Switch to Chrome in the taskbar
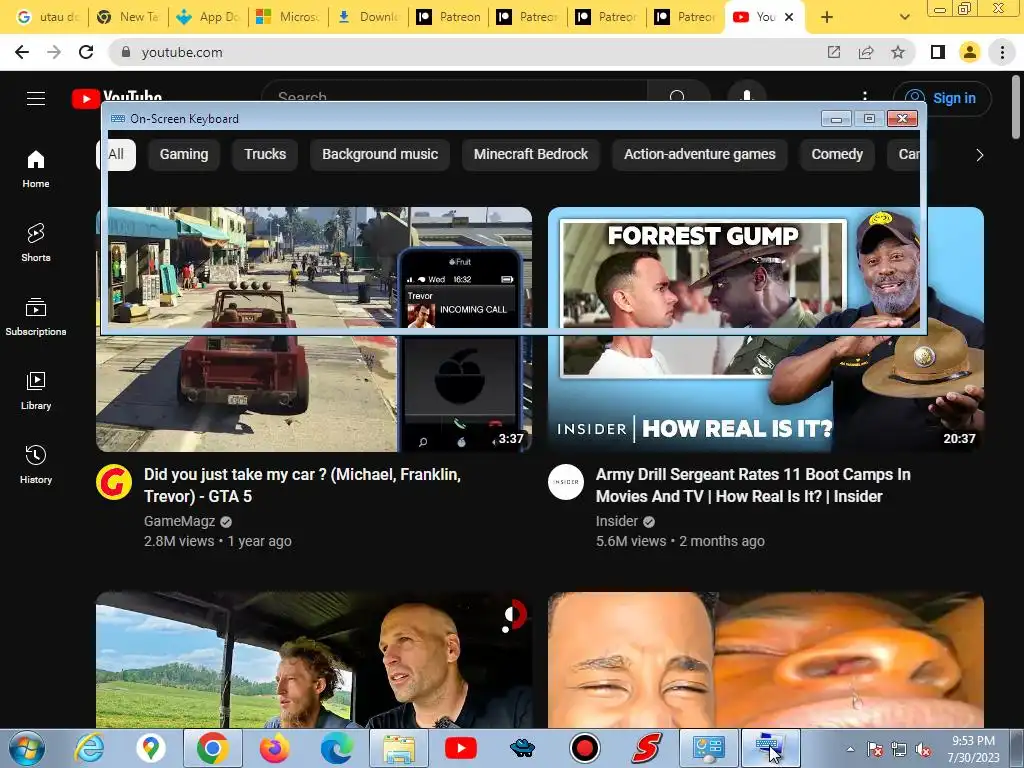The height and width of the screenshot is (768, 1024). click(213, 748)
